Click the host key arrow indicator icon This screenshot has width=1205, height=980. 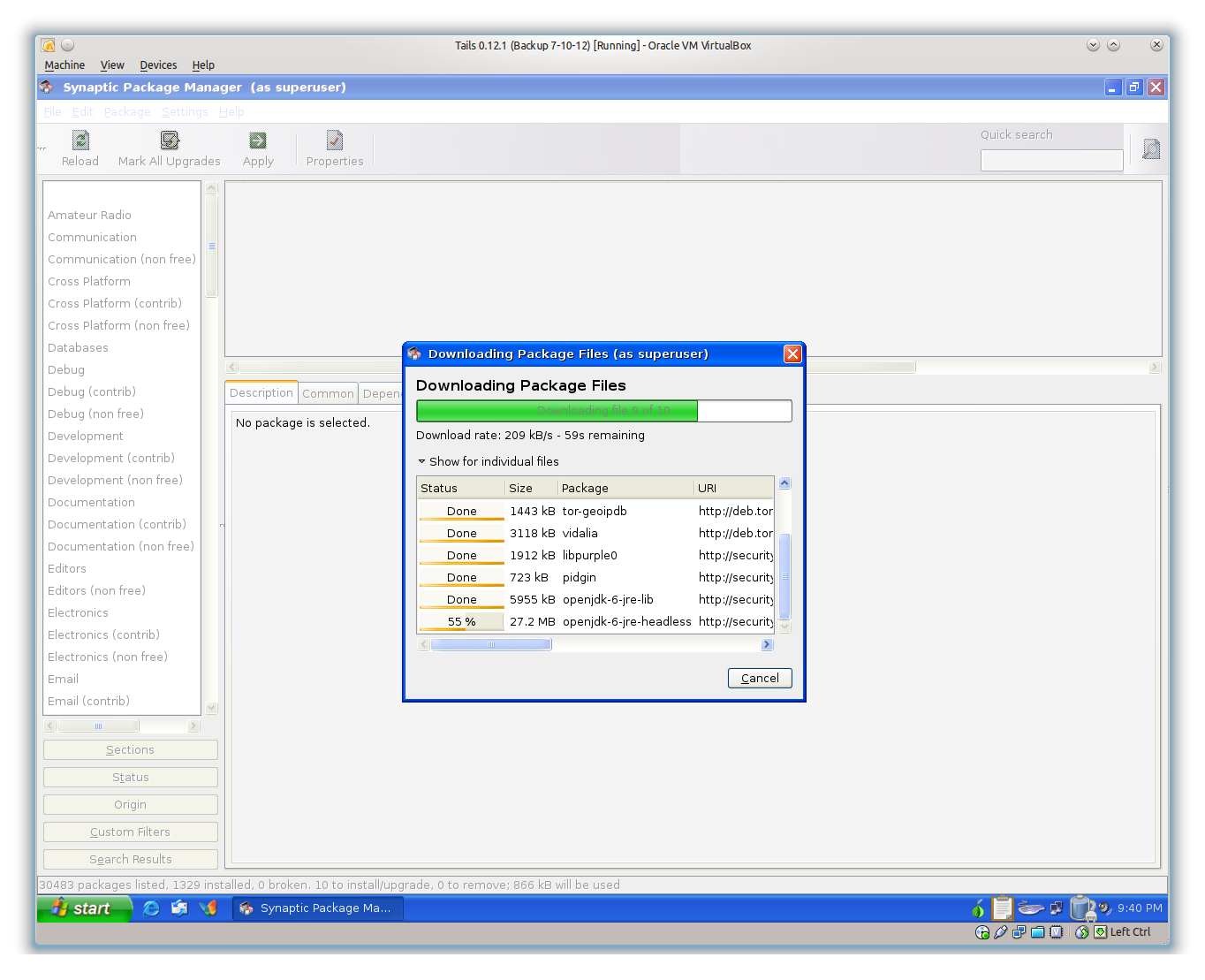coord(1100,932)
